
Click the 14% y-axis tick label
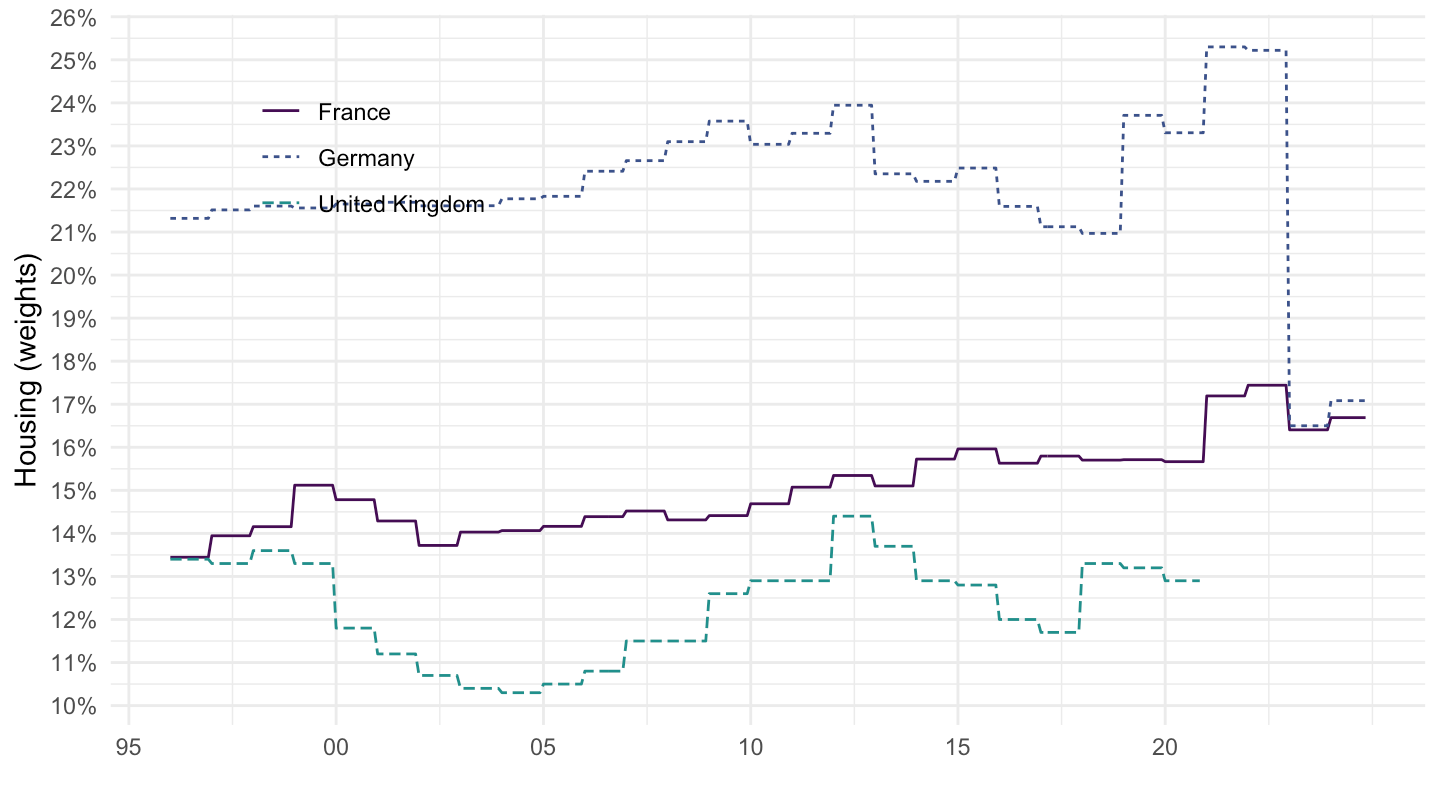(73, 534)
